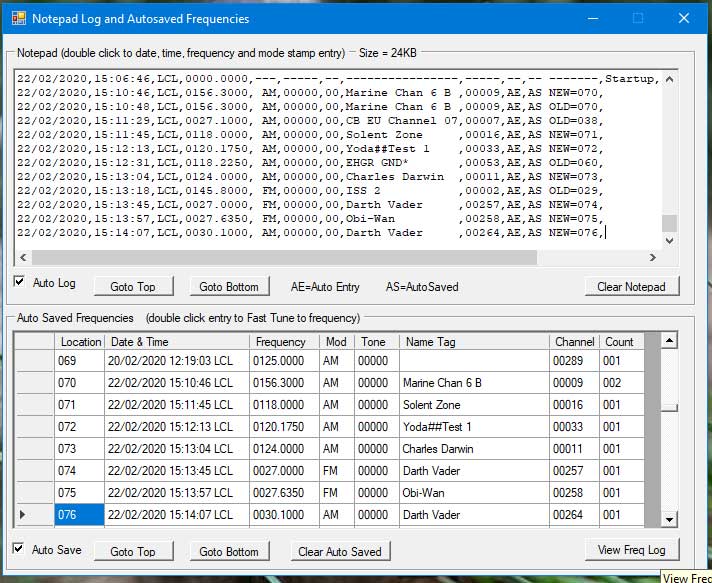Image resolution: width=712 pixels, height=583 pixels.
Task: Click date cell 20/02/2020 12:19:03 LCL
Action: pos(177,361)
